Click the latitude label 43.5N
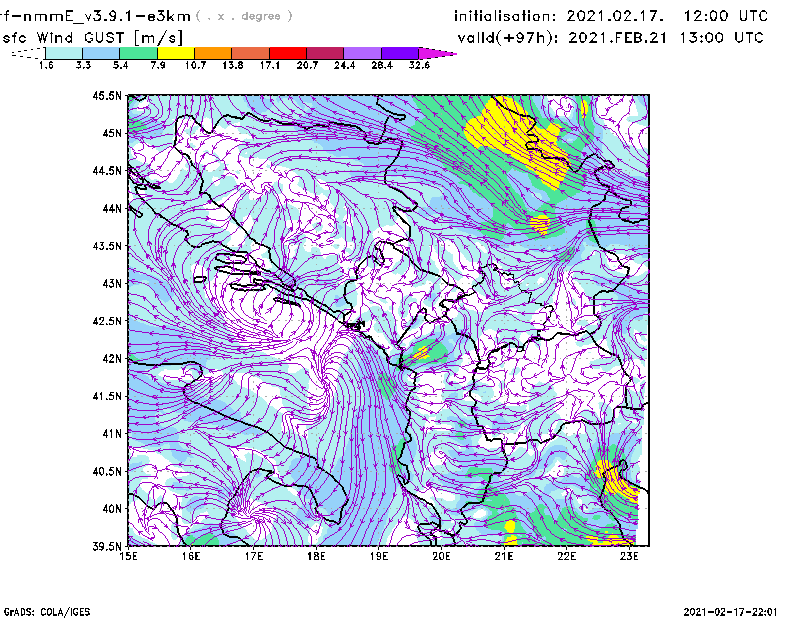Image resolution: width=800 pixels, height=618 pixels. pyautogui.click(x=107, y=246)
